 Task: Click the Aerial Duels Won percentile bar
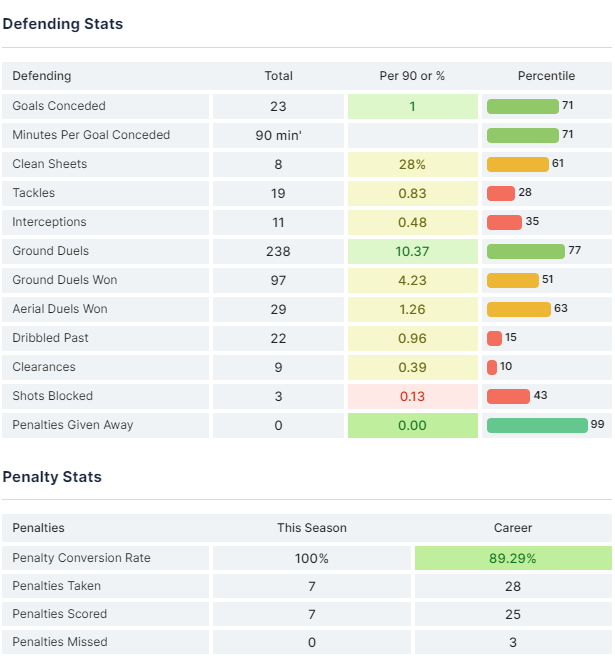[518, 309]
